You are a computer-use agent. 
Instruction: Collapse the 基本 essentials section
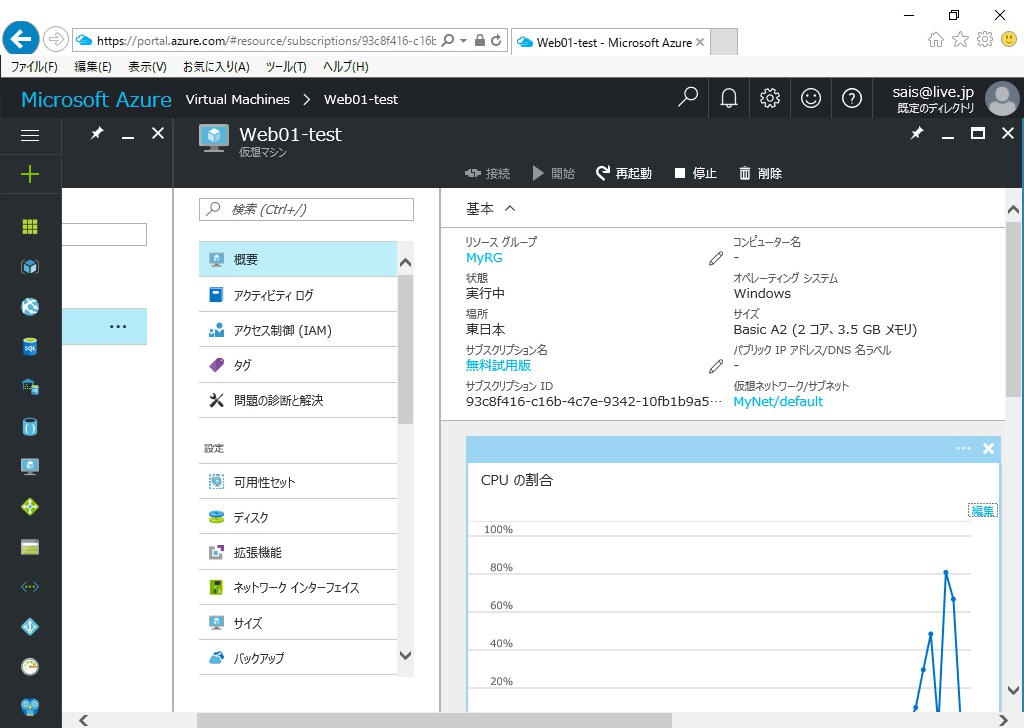click(x=511, y=208)
